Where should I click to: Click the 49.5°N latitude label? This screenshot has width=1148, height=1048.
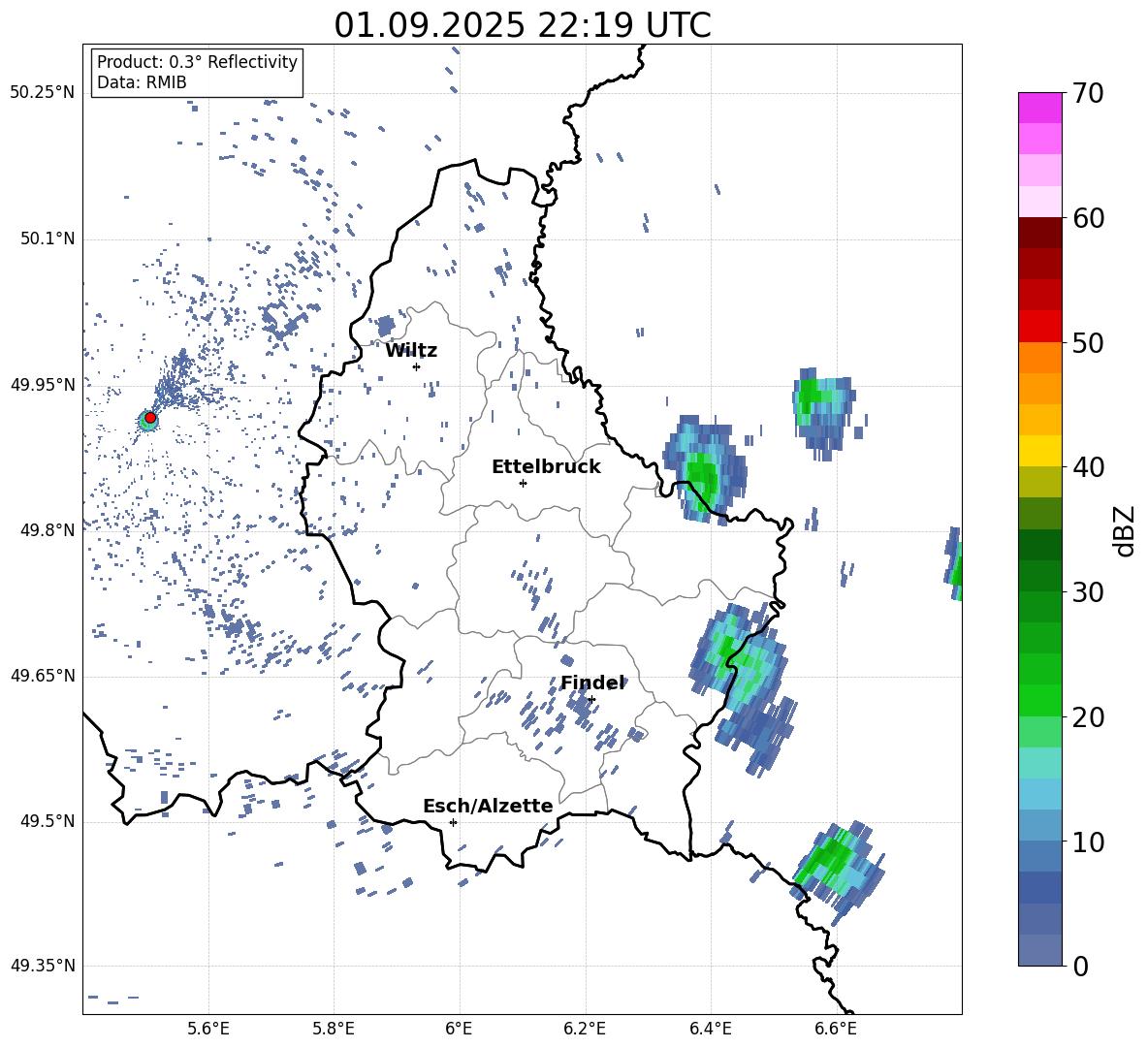[x=48, y=820]
